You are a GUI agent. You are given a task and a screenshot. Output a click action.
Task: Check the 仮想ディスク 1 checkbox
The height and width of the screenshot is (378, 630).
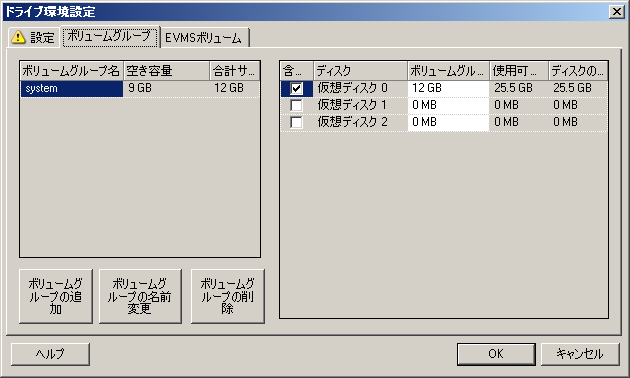click(x=296, y=105)
